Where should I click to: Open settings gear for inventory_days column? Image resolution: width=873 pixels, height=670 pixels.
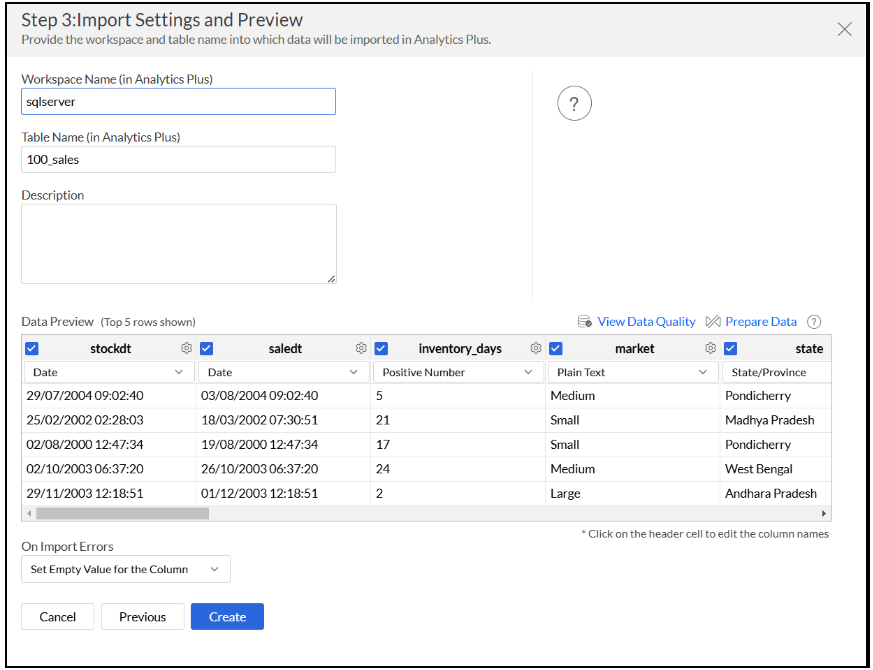pos(536,348)
